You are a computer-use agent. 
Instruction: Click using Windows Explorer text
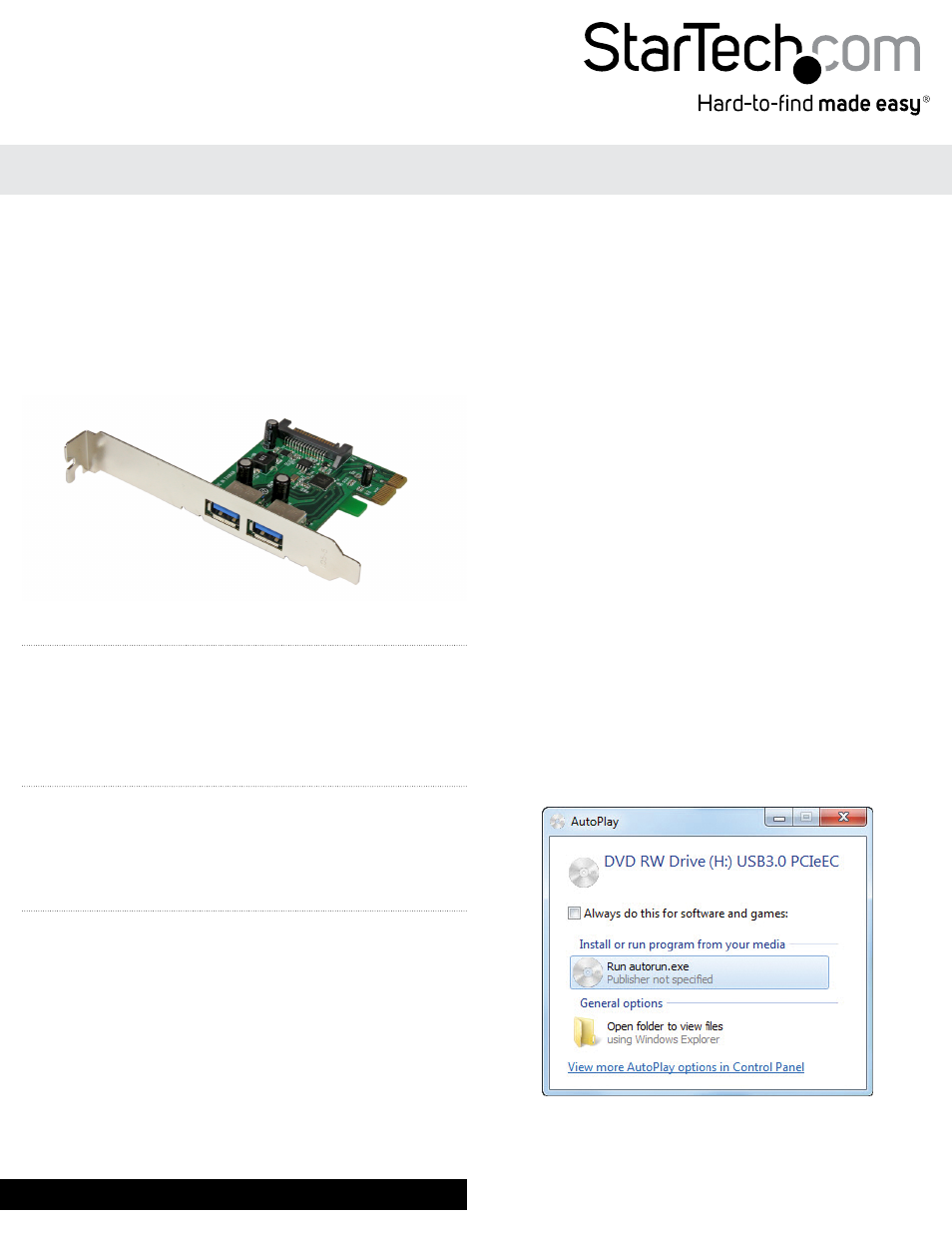point(663,1039)
